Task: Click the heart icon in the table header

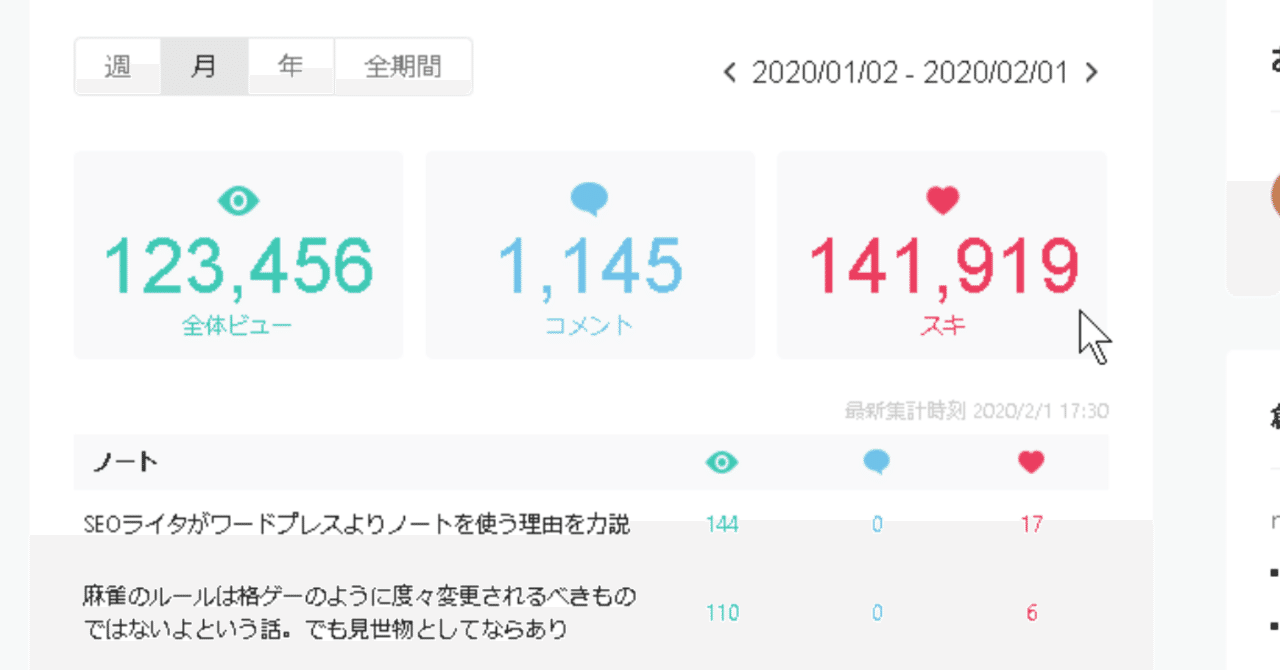Action: coord(1031,462)
